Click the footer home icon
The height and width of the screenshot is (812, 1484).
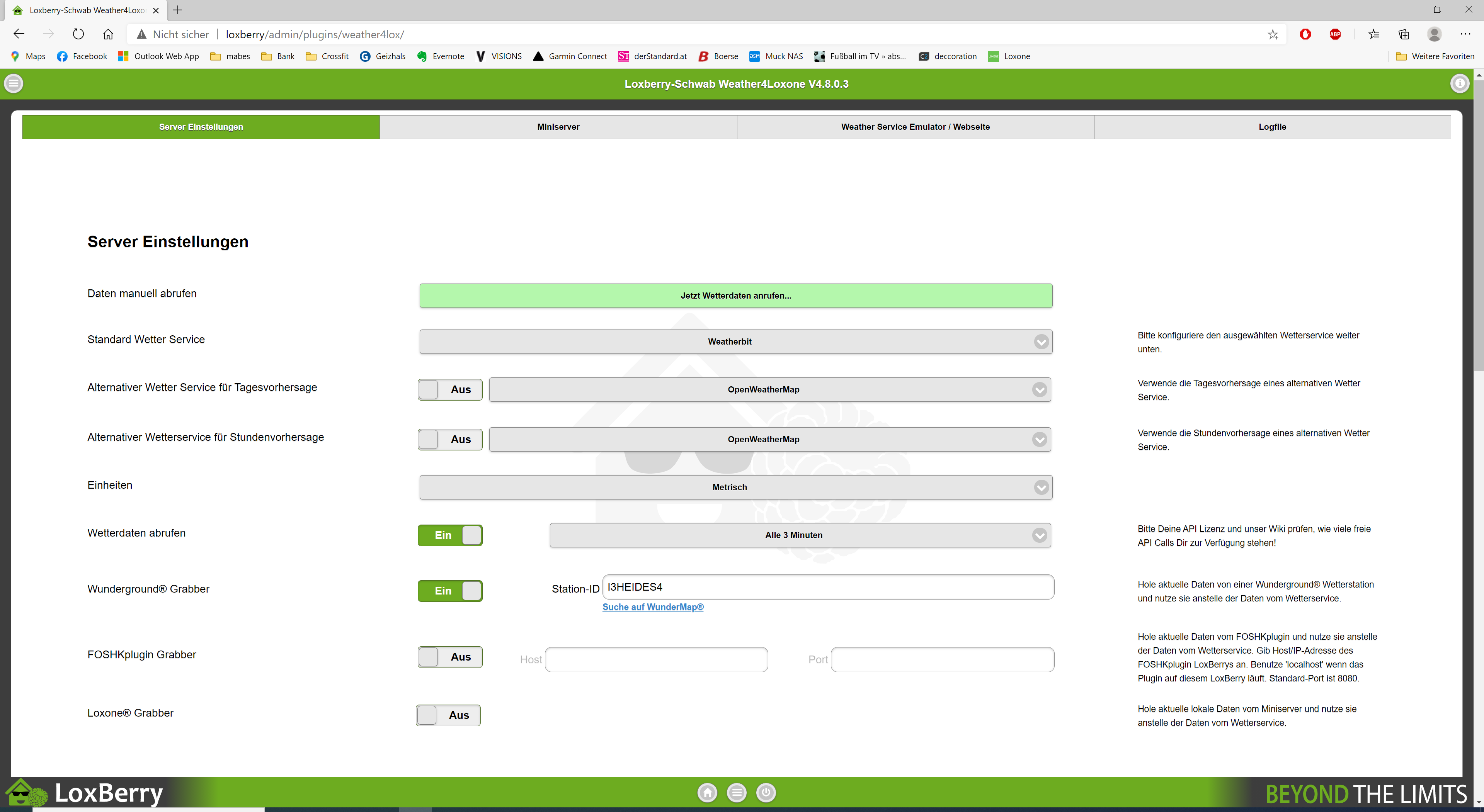click(x=707, y=793)
